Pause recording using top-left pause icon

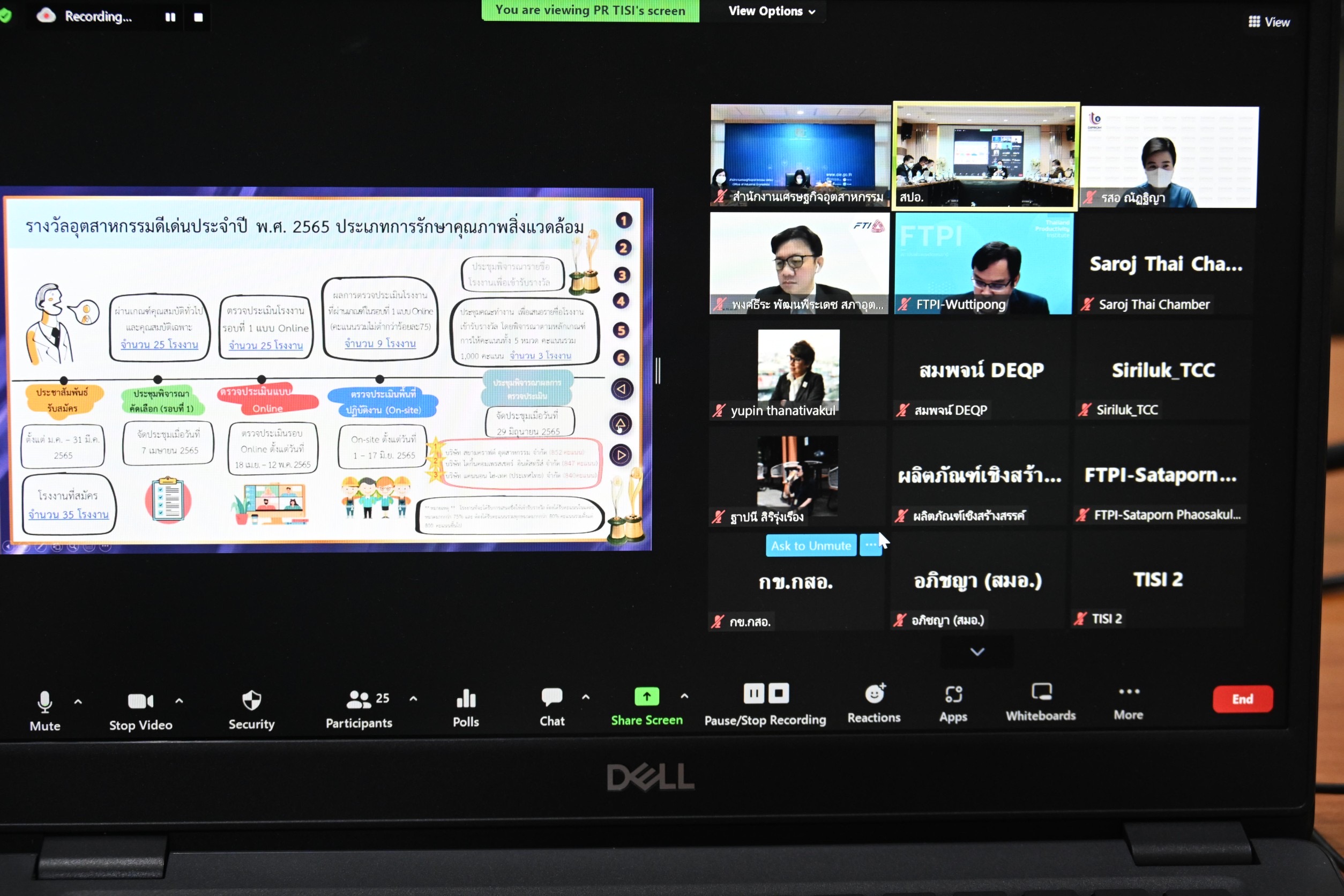click(x=170, y=17)
